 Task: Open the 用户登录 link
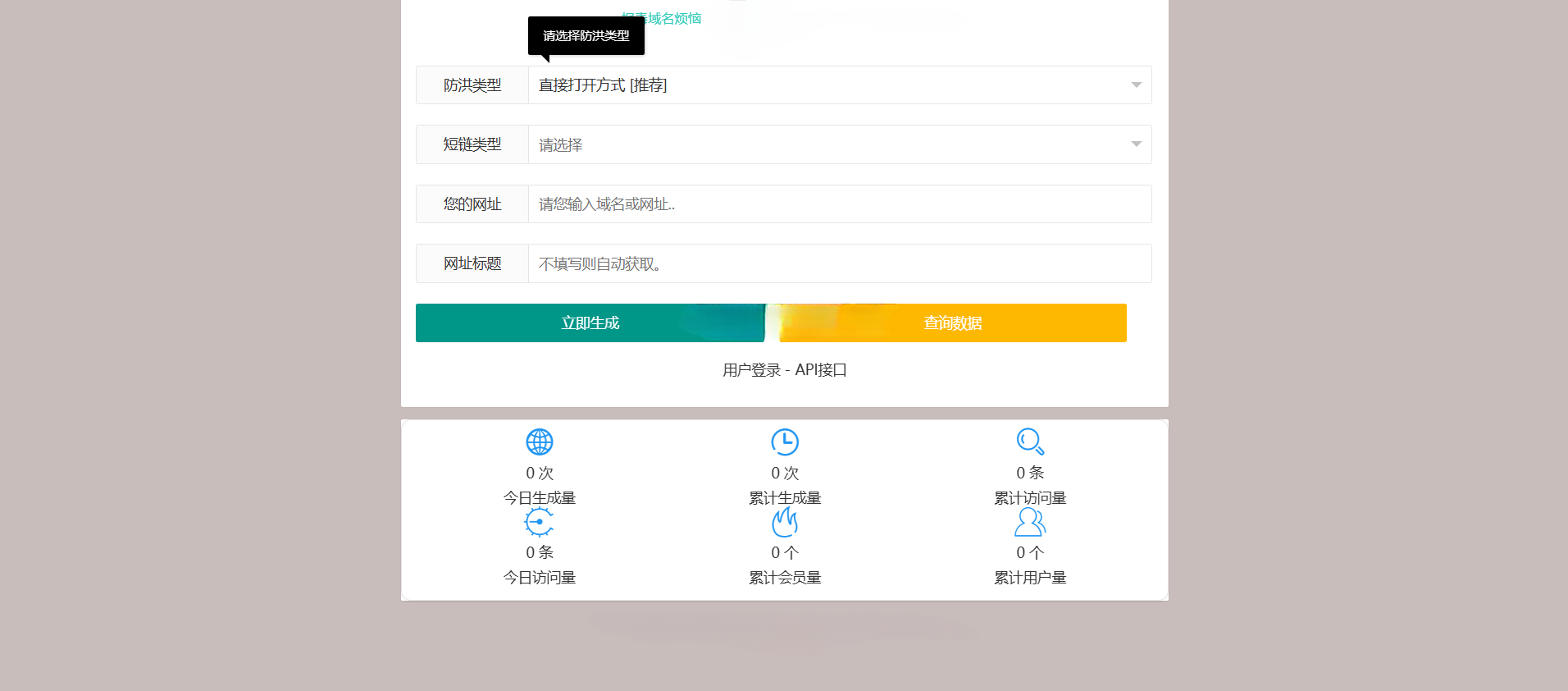coord(751,370)
